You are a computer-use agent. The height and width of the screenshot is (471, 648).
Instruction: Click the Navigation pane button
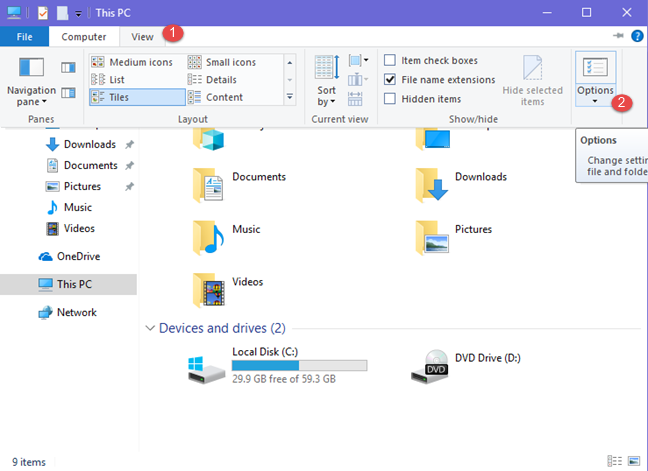click(x=31, y=82)
